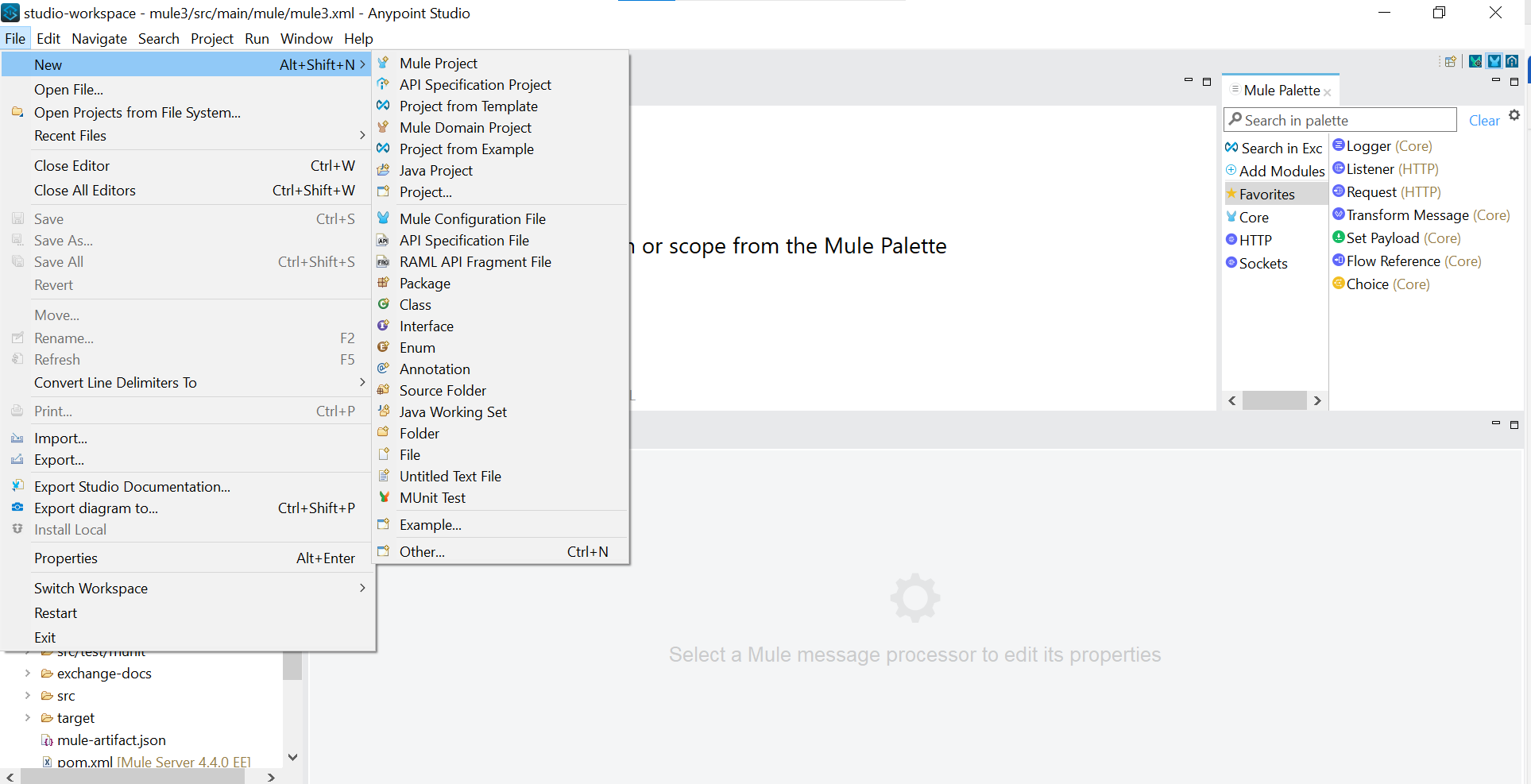
Task: Click the Mule Project icon in New submenu
Action: coord(383,63)
